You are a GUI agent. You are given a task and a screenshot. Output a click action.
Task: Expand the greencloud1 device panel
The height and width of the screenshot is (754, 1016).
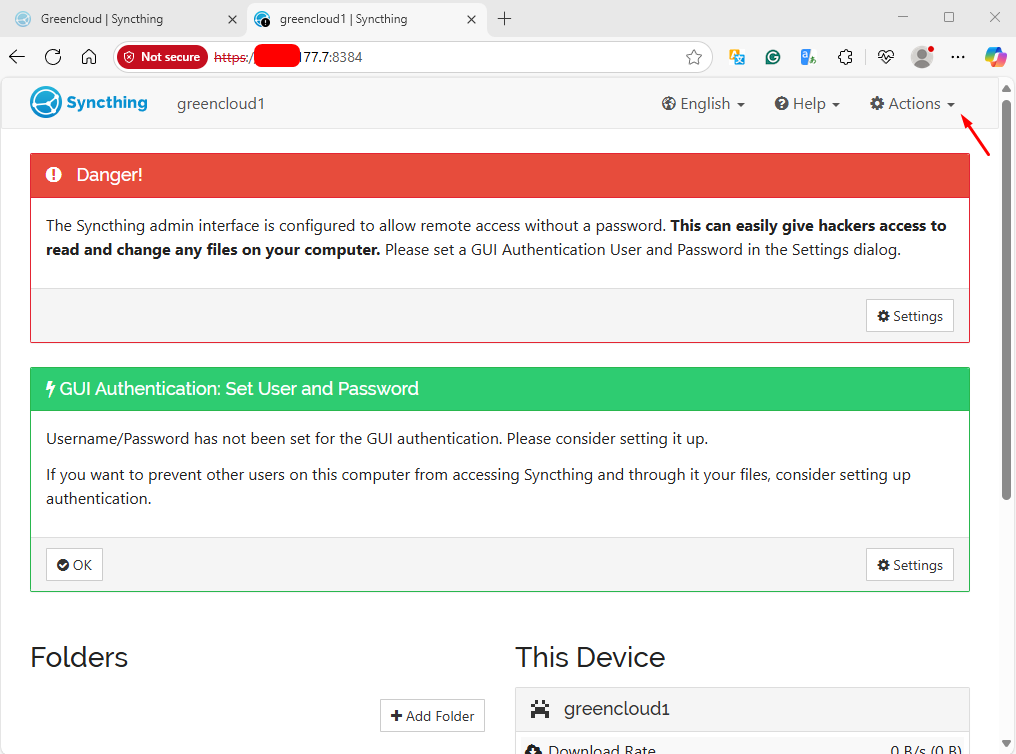click(x=743, y=709)
